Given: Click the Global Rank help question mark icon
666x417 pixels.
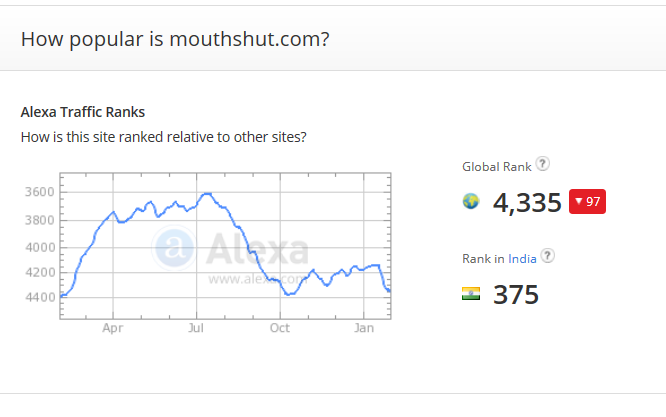Looking at the screenshot, I should coord(542,165).
